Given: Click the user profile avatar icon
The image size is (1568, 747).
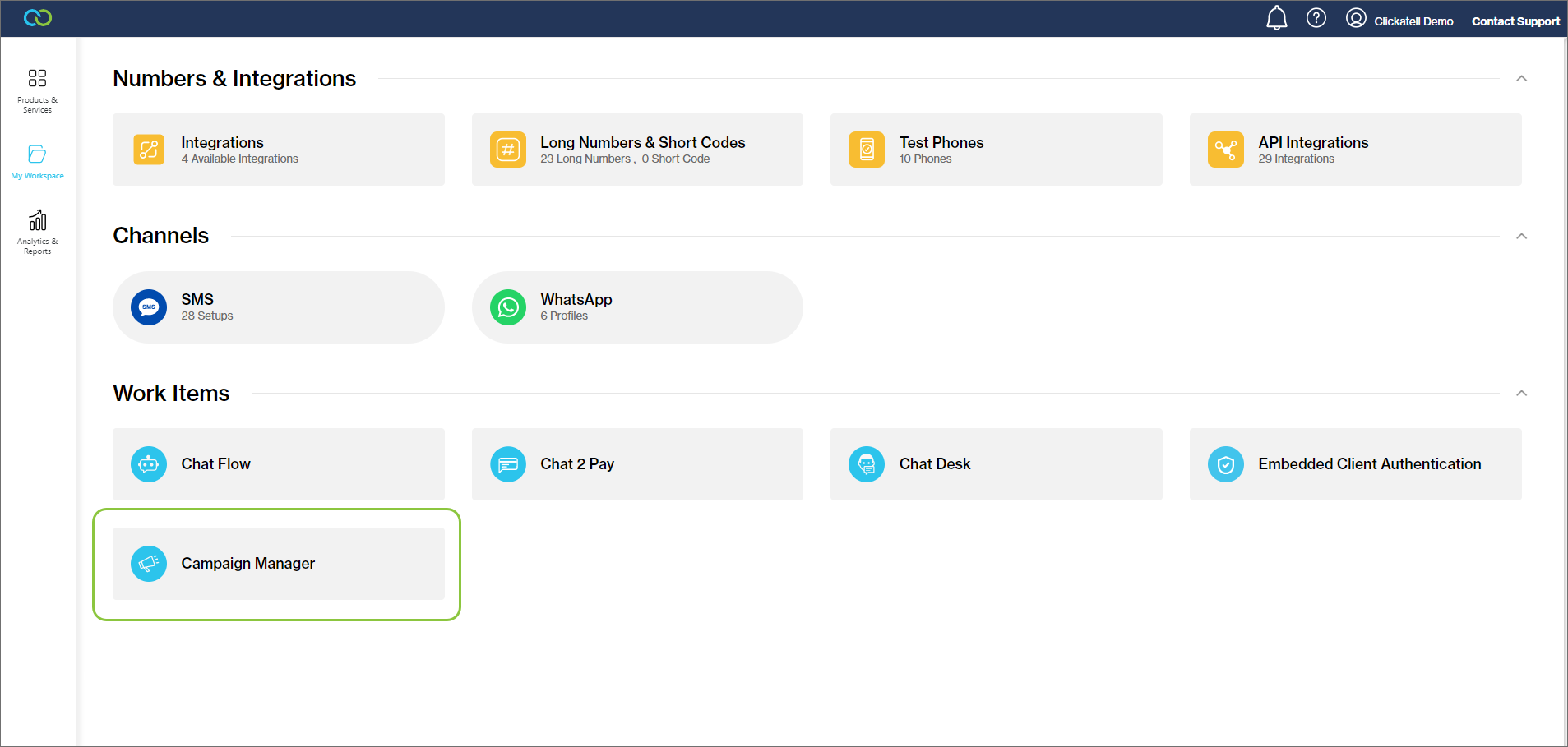Looking at the screenshot, I should [x=1356, y=18].
